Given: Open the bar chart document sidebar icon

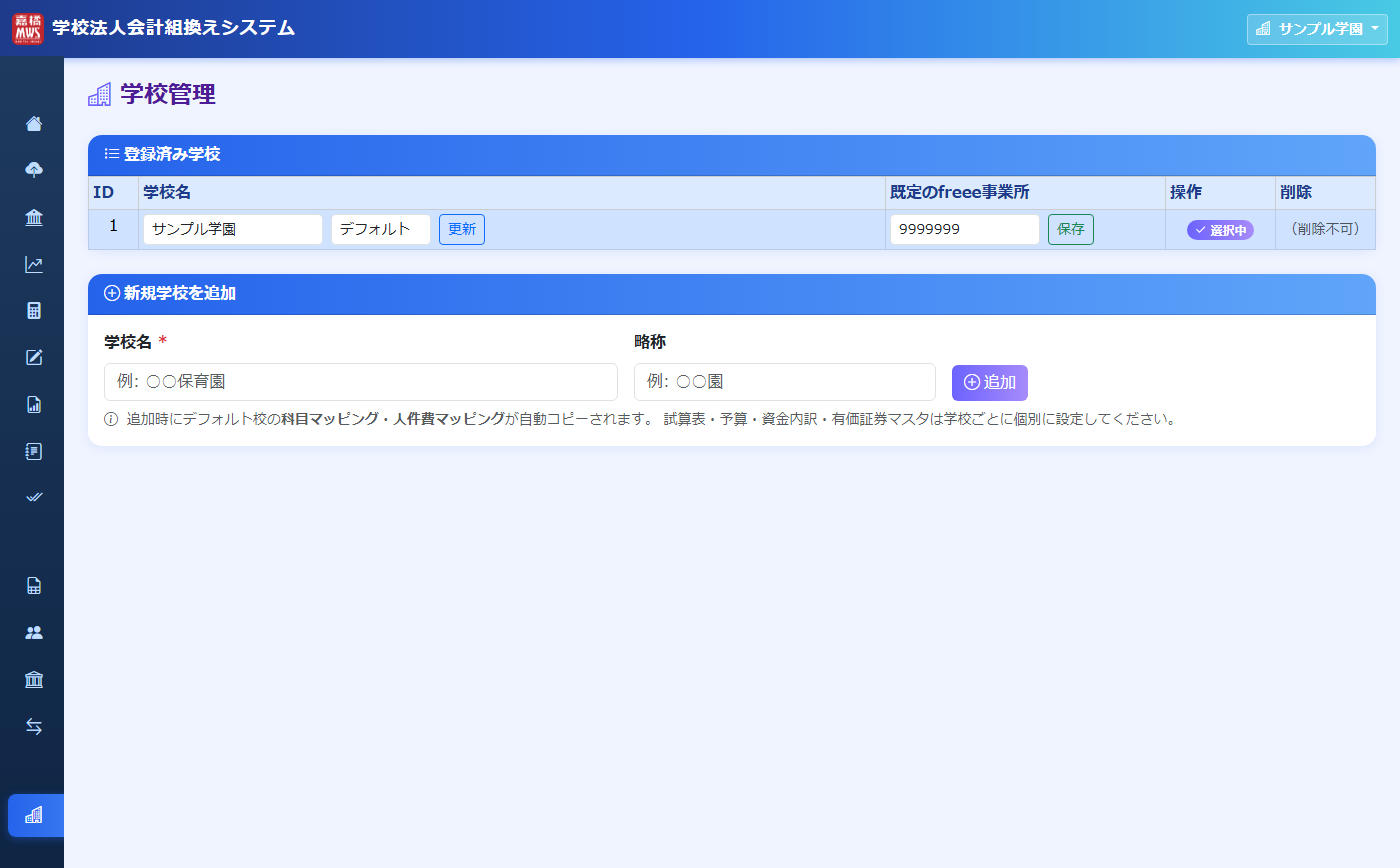Looking at the screenshot, I should 34,405.
